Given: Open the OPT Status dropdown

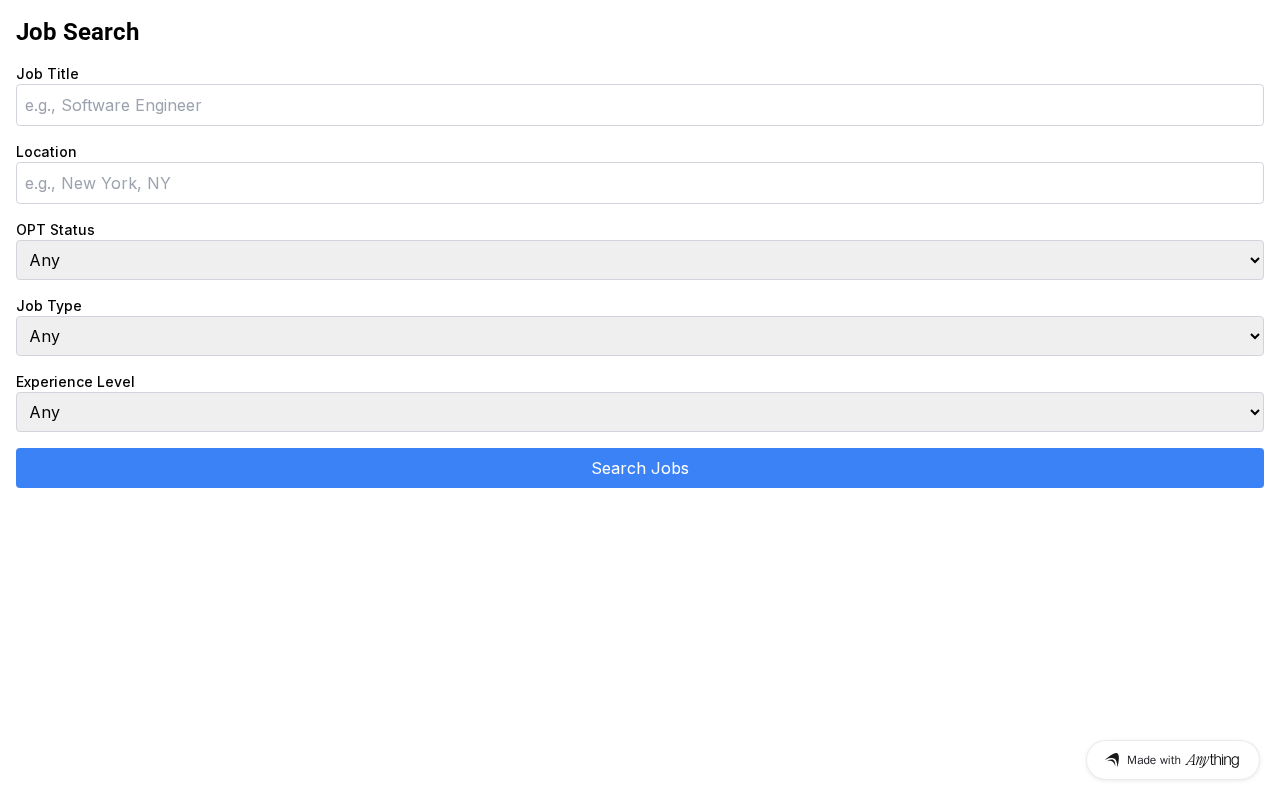Looking at the screenshot, I should (x=640, y=260).
